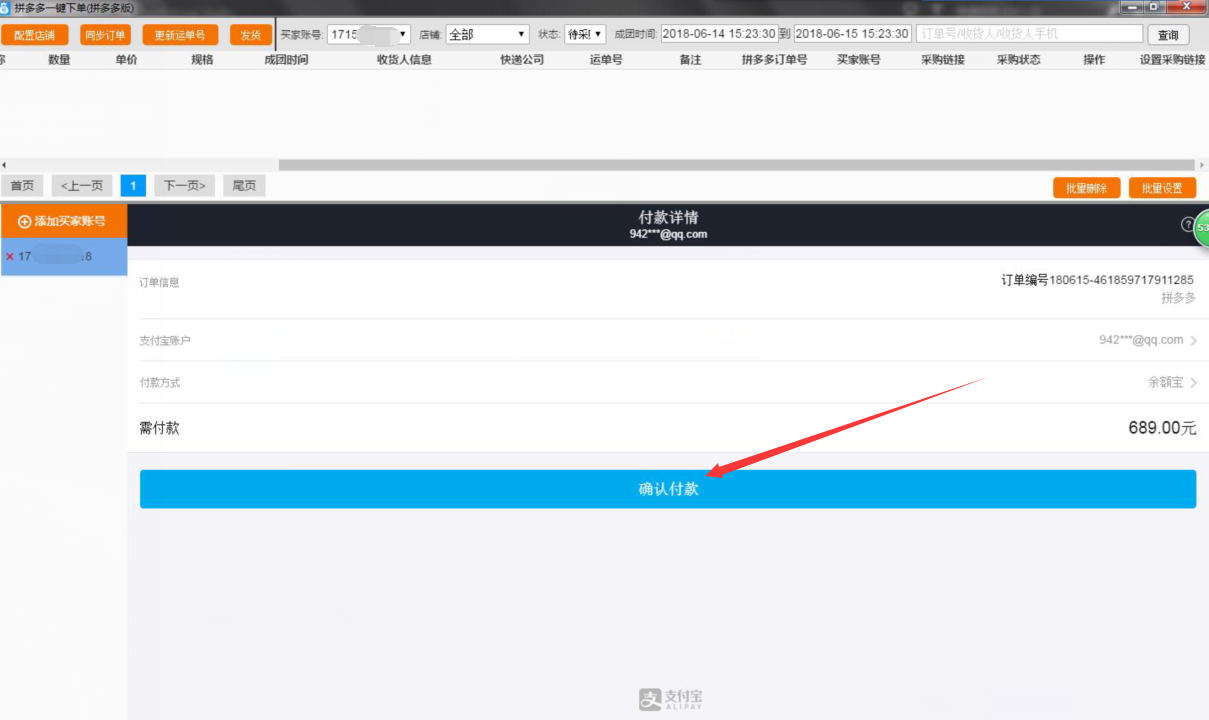Go to the last page with 尾页
Screen dimensions: 1209x720
tap(244, 186)
